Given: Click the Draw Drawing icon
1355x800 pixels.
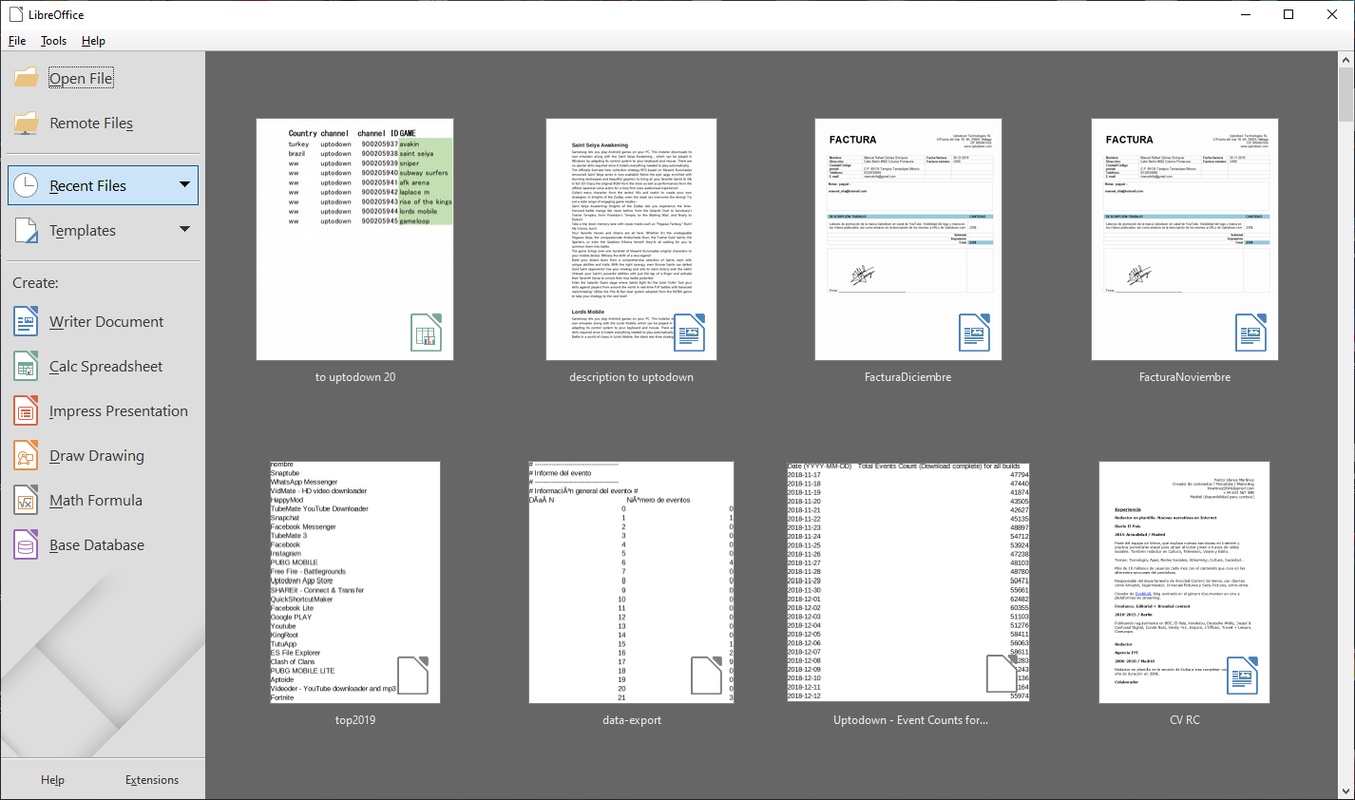Looking at the screenshot, I should coord(26,456).
